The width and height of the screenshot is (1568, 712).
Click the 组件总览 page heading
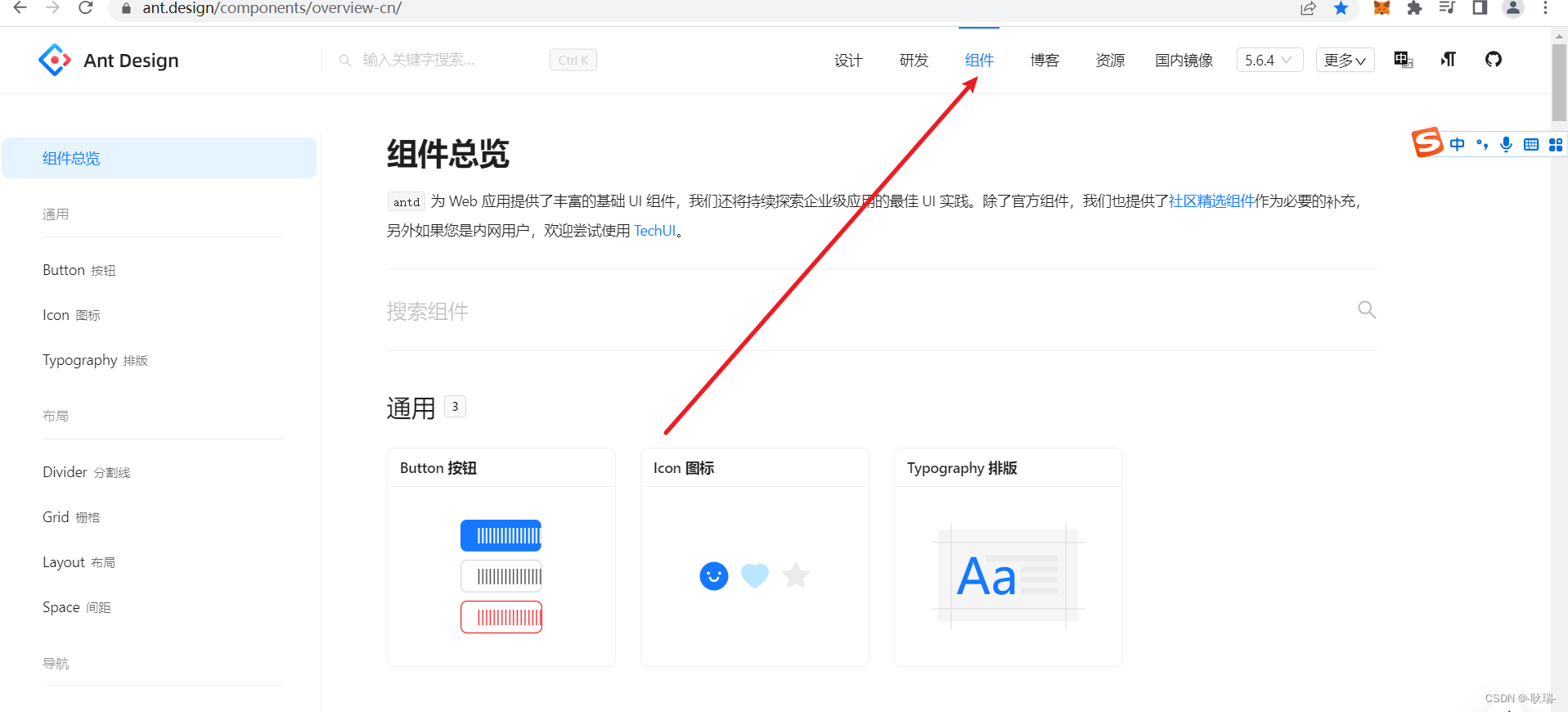pyautogui.click(x=448, y=154)
